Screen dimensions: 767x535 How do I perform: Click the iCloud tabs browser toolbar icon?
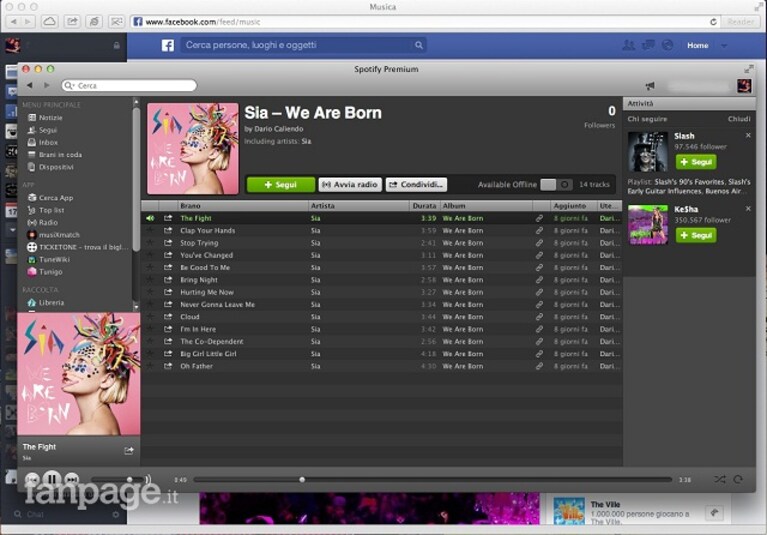[49, 22]
